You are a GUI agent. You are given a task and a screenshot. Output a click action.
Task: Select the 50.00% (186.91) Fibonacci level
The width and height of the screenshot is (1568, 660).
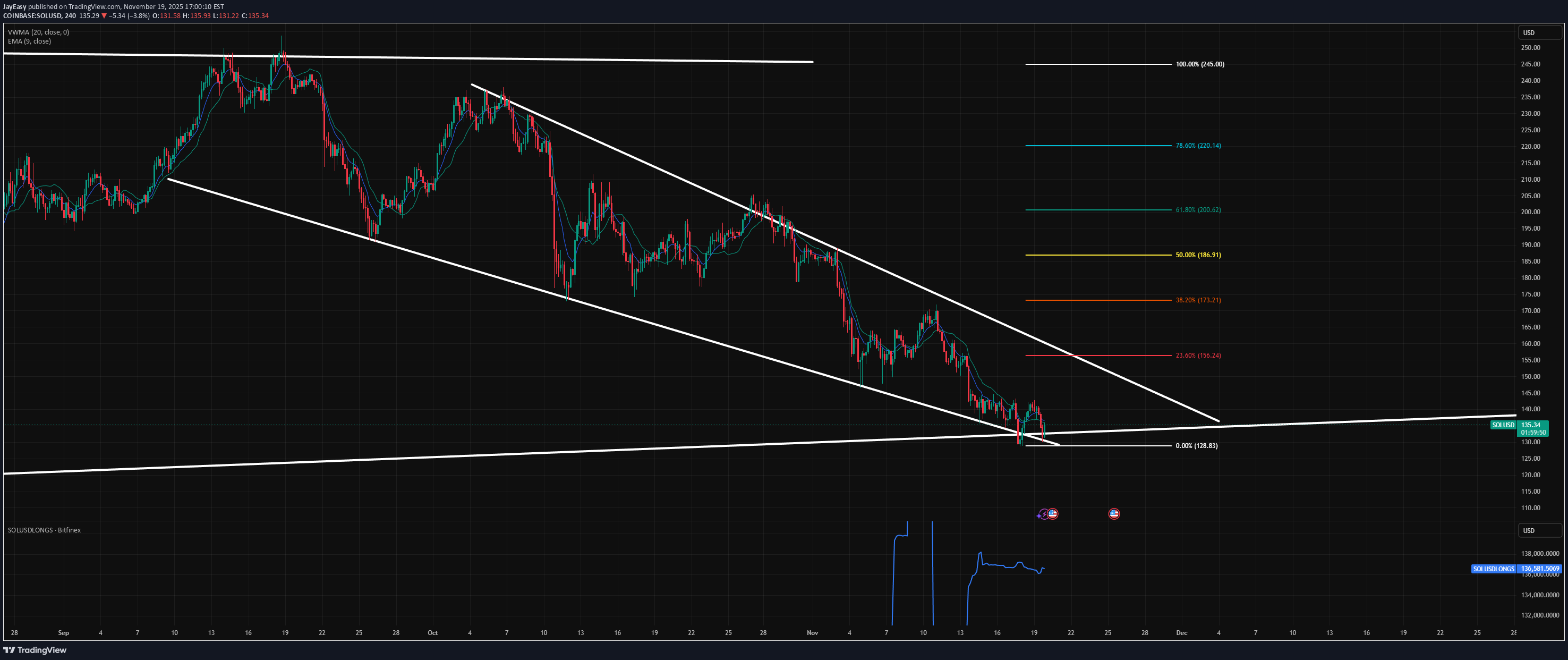click(x=1198, y=255)
